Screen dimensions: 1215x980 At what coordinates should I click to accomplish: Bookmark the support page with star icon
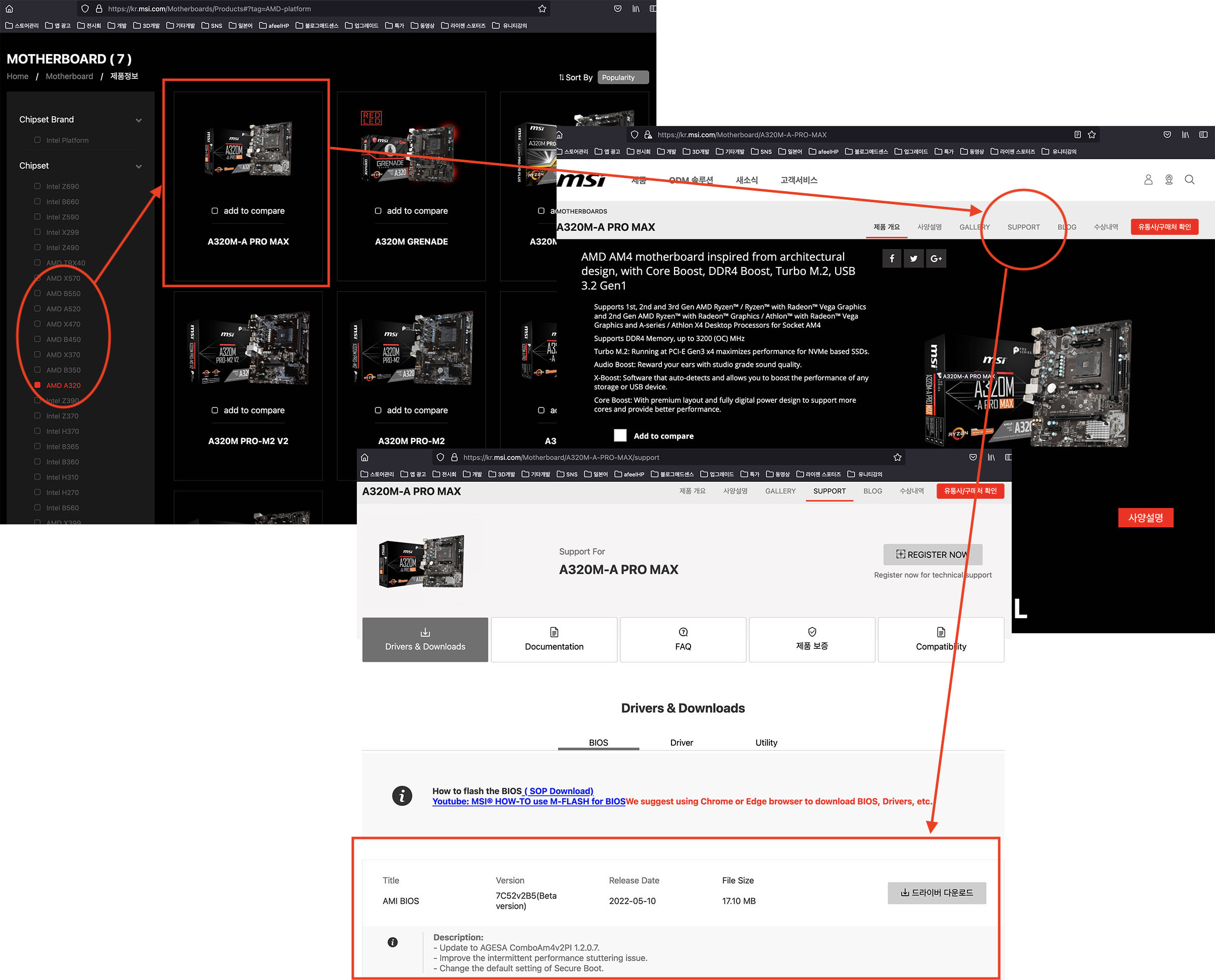click(897, 457)
